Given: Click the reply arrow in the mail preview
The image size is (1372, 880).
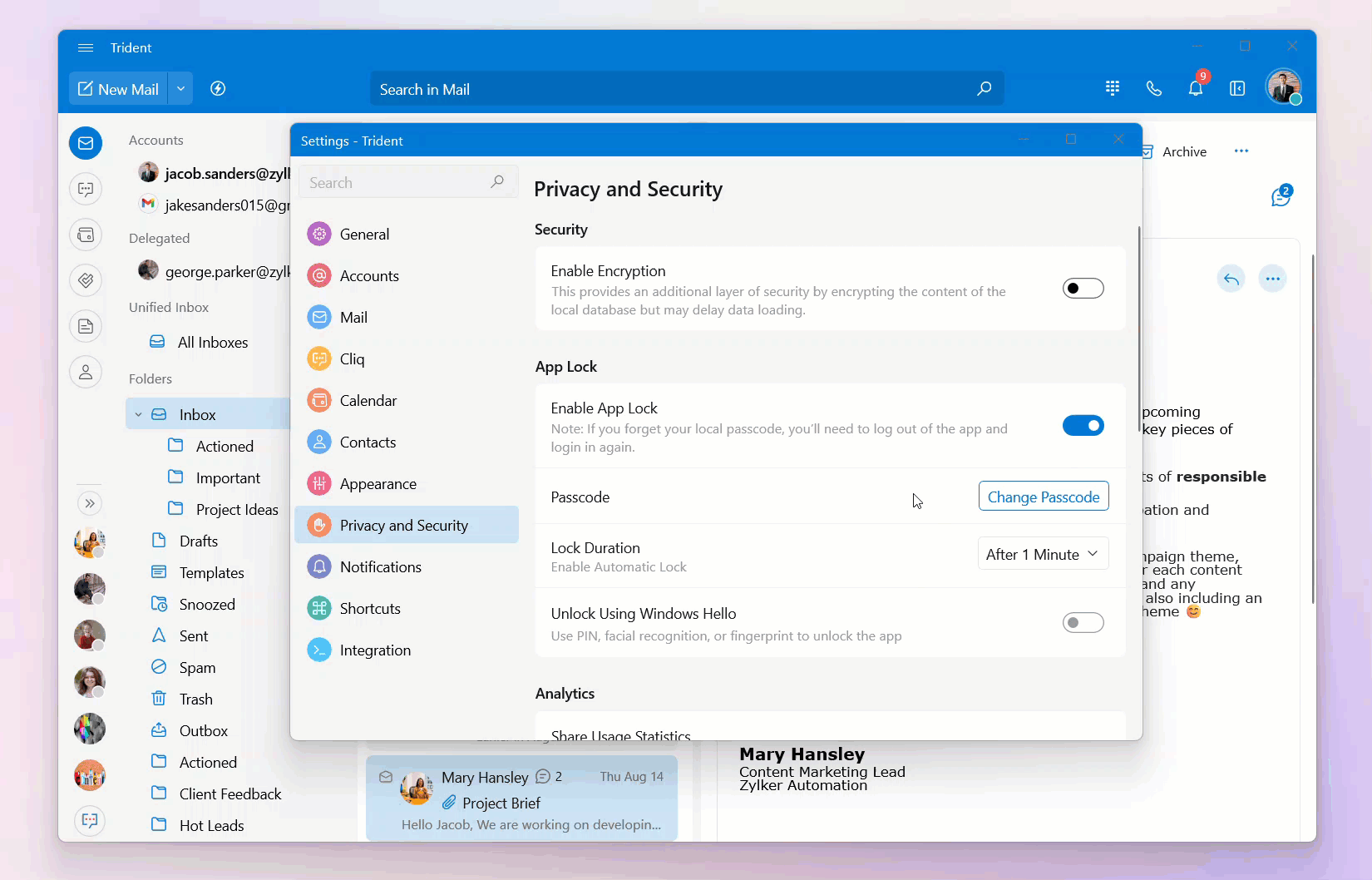Looking at the screenshot, I should pos(1231,279).
